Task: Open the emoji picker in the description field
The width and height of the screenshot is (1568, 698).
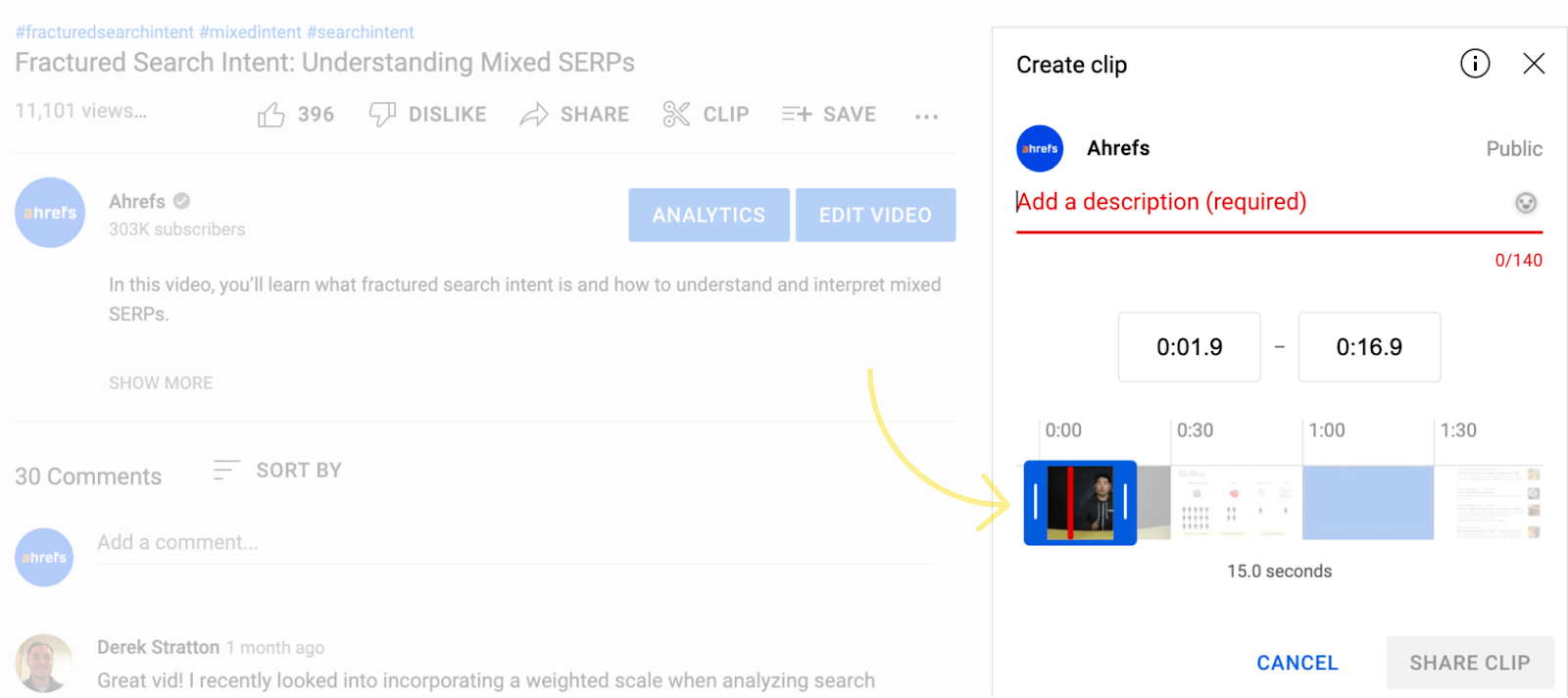Action: tap(1526, 202)
